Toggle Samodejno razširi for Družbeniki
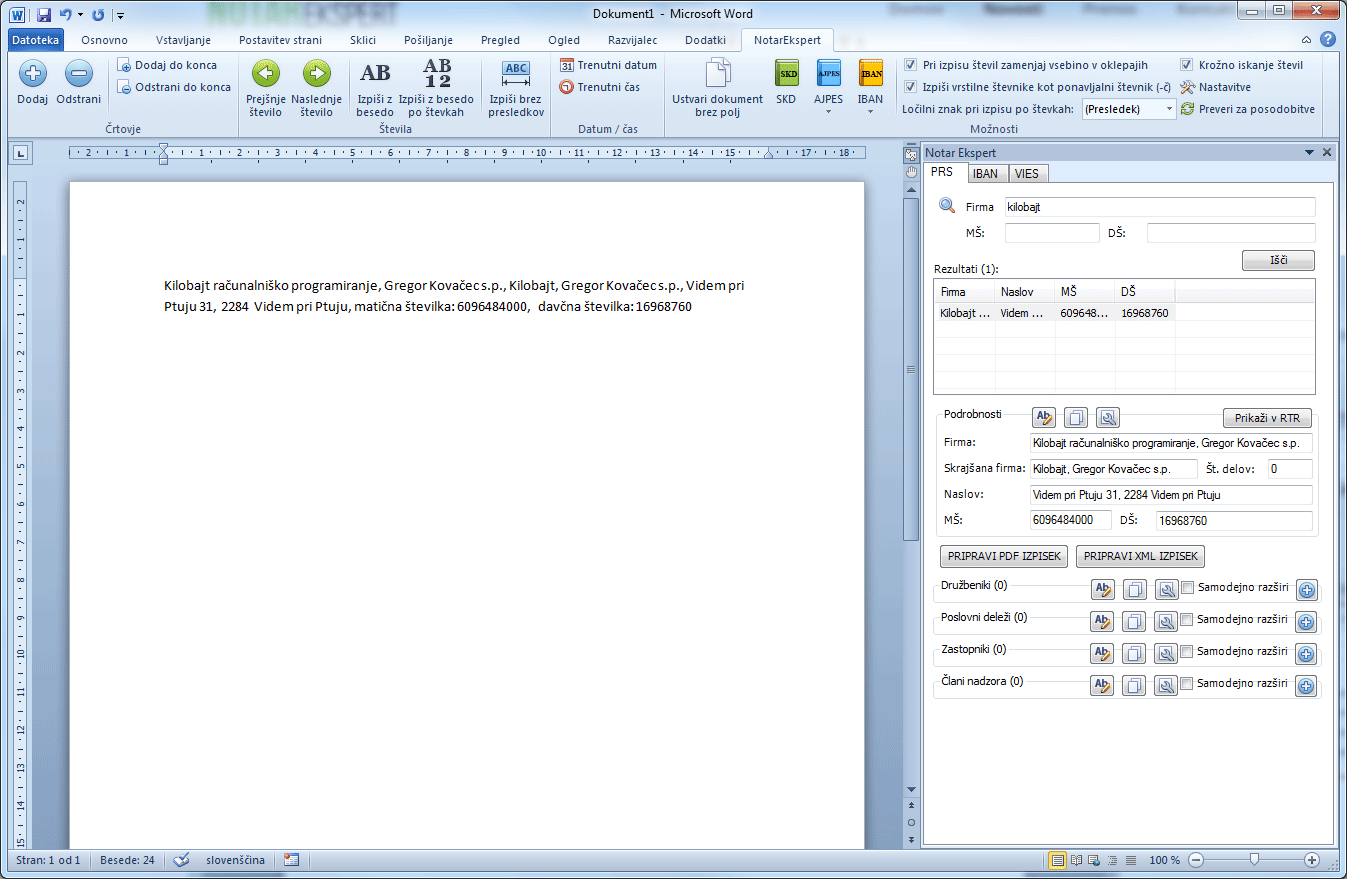1347x879 pixels. tap(1187, 588)
